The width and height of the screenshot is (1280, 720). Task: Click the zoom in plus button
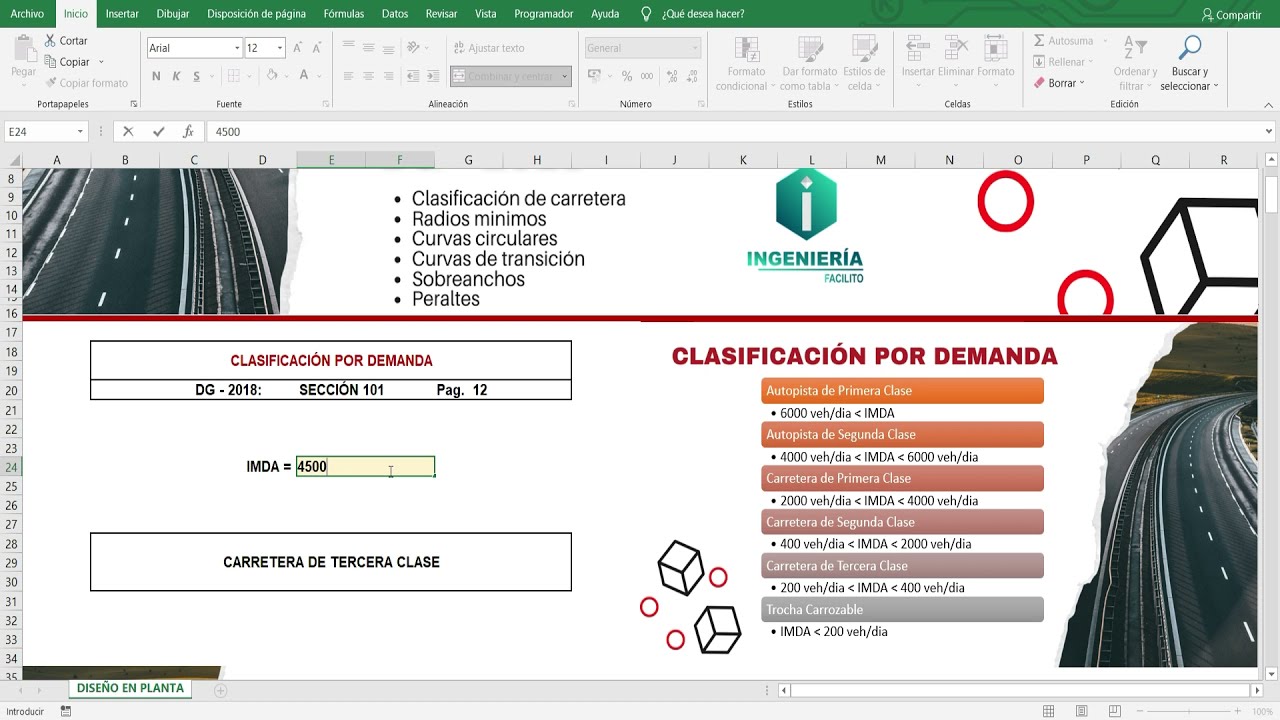pos(1239,711)
